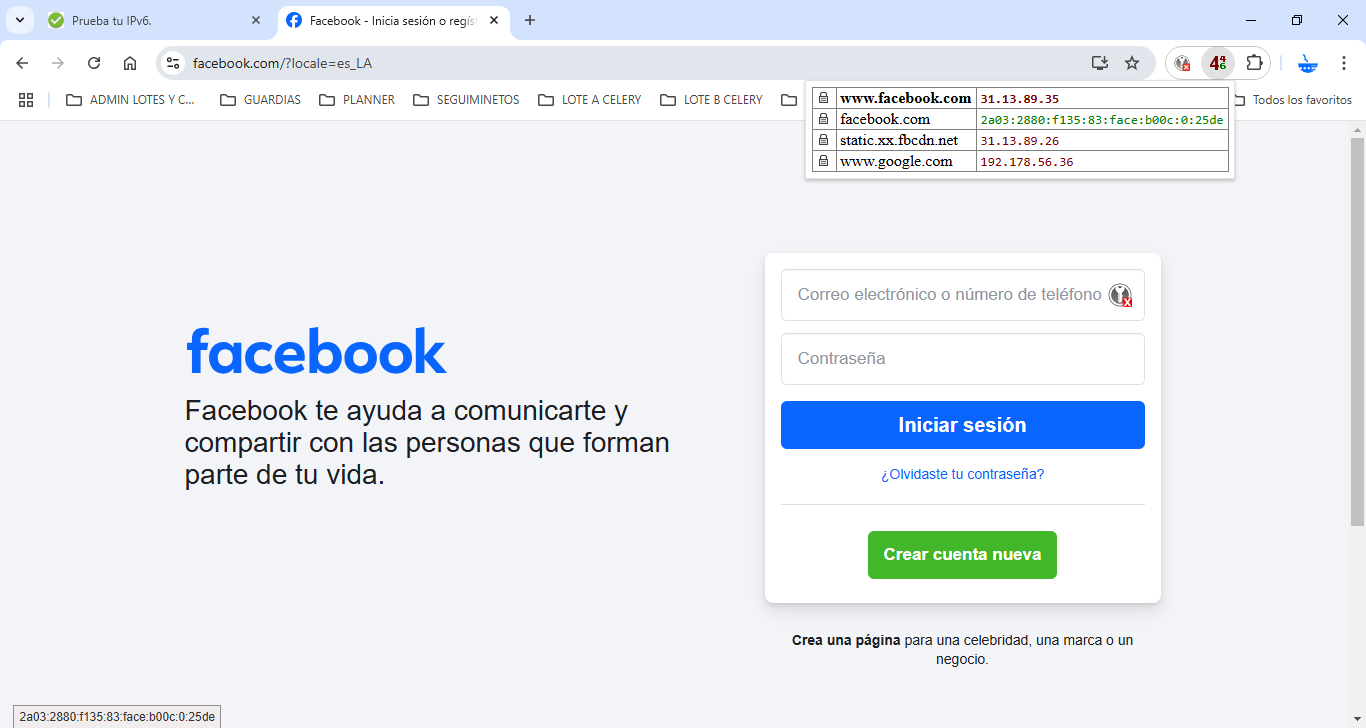Screen dimensions: 1366x728
Task: Click the install app icon in address bar
Action: click(x=1100, y=63)
